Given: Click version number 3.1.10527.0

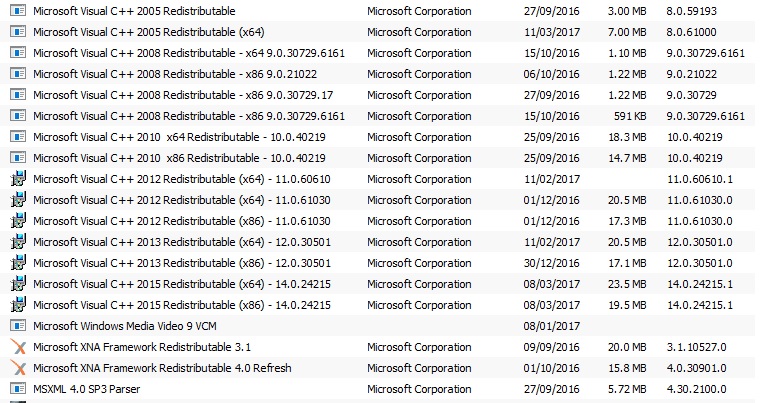Looking at the screenshot, I should pyautogui.click(x=696, y=347).
